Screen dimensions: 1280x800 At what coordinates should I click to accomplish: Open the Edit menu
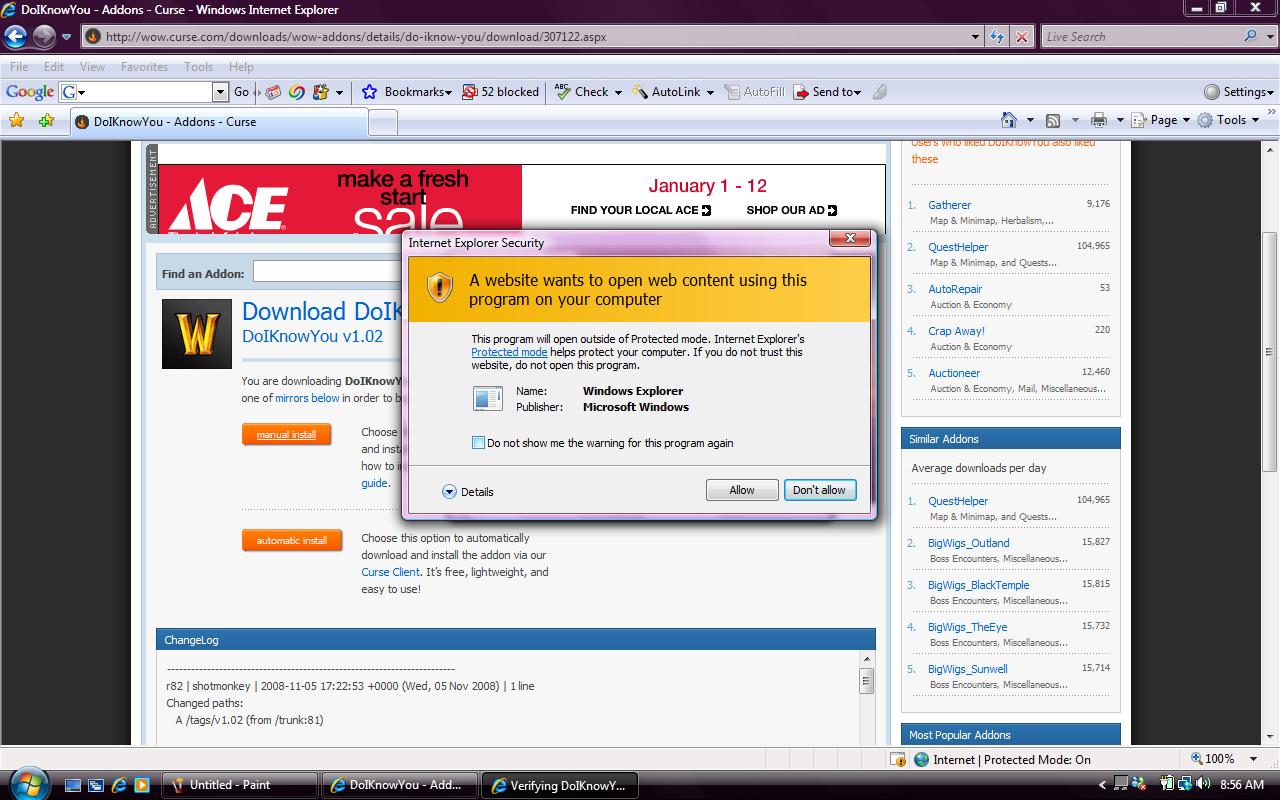54,66
